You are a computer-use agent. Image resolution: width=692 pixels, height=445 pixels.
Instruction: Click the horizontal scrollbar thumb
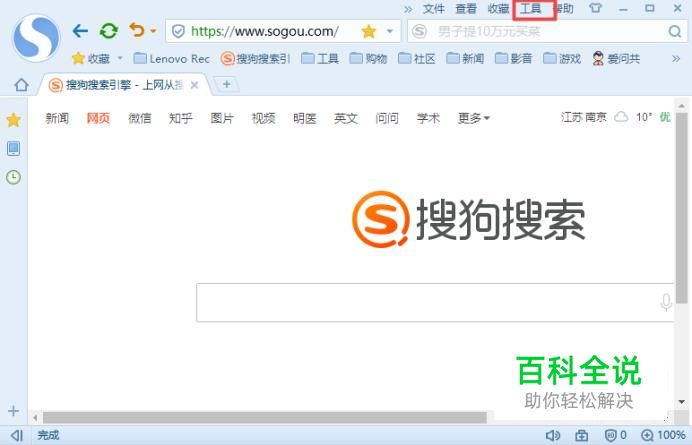pos(265,417)
